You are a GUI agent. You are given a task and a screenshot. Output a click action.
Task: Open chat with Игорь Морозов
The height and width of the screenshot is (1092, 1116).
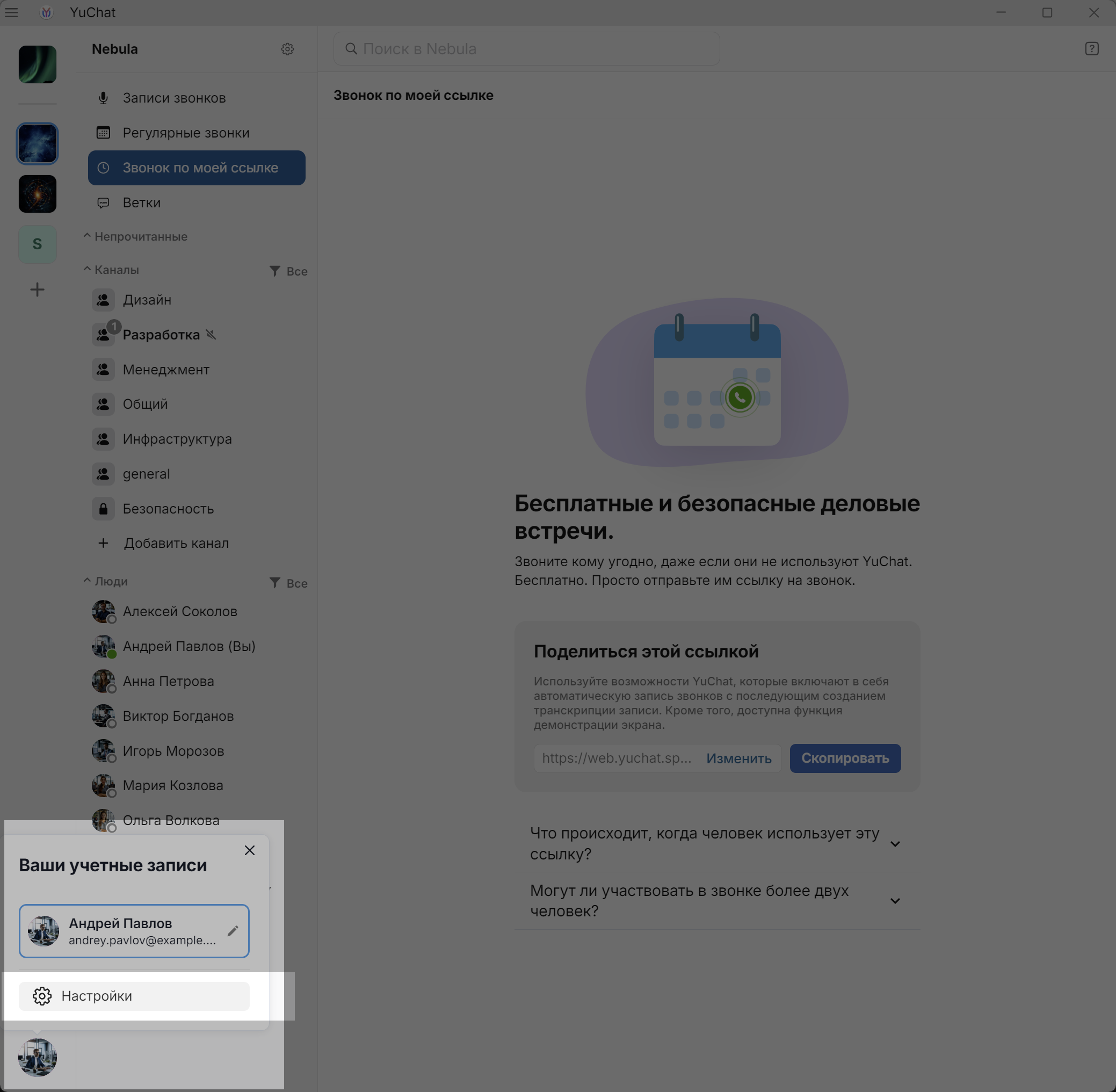[196, 751]
